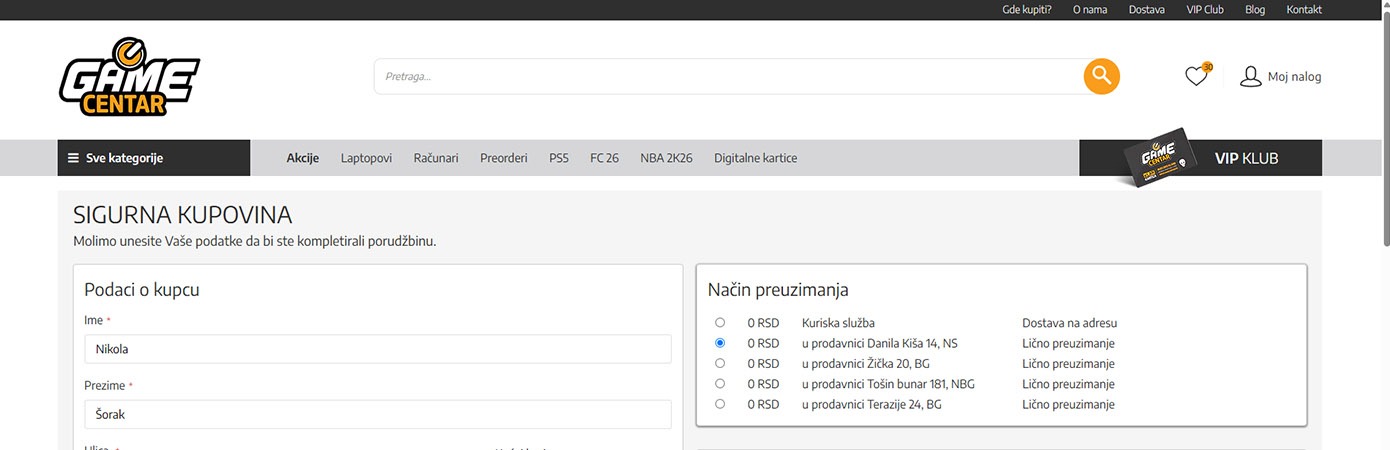
Task: Open the Digitalne kartice category
Action: [x=755, y=158]
